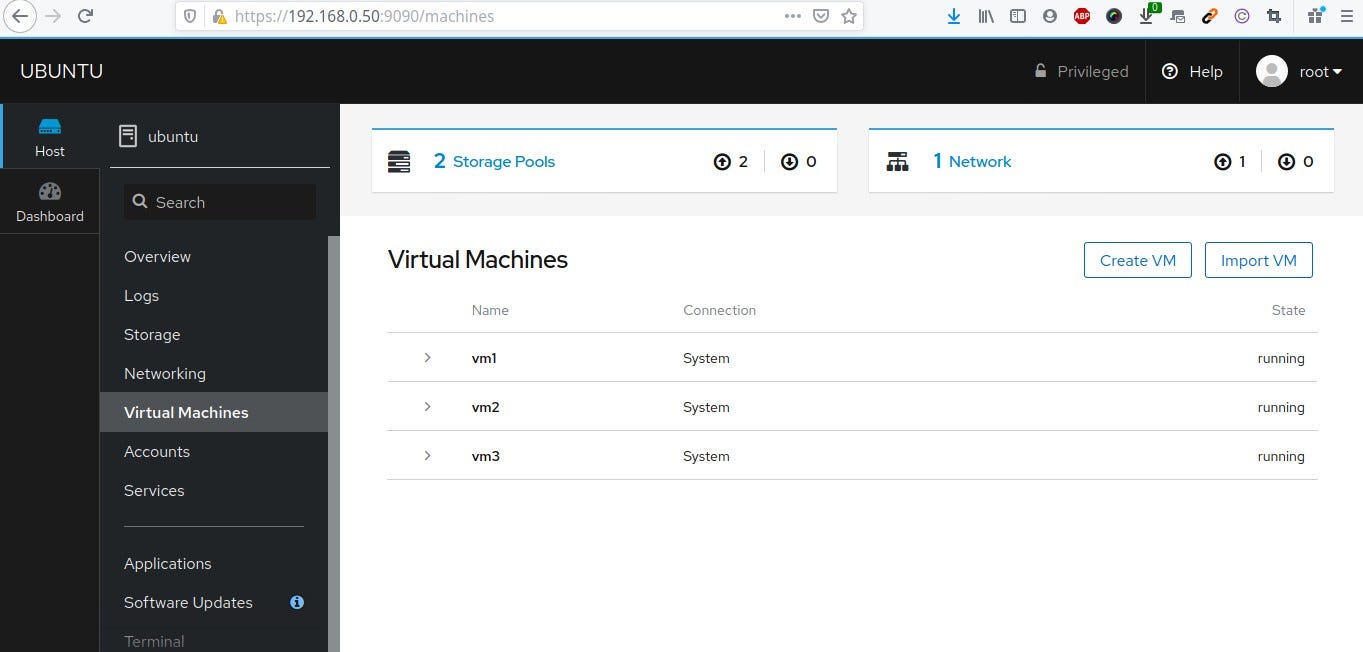Open the Accounts page
The width and height of the screenshot is (1363, 652).
point(157,451)
